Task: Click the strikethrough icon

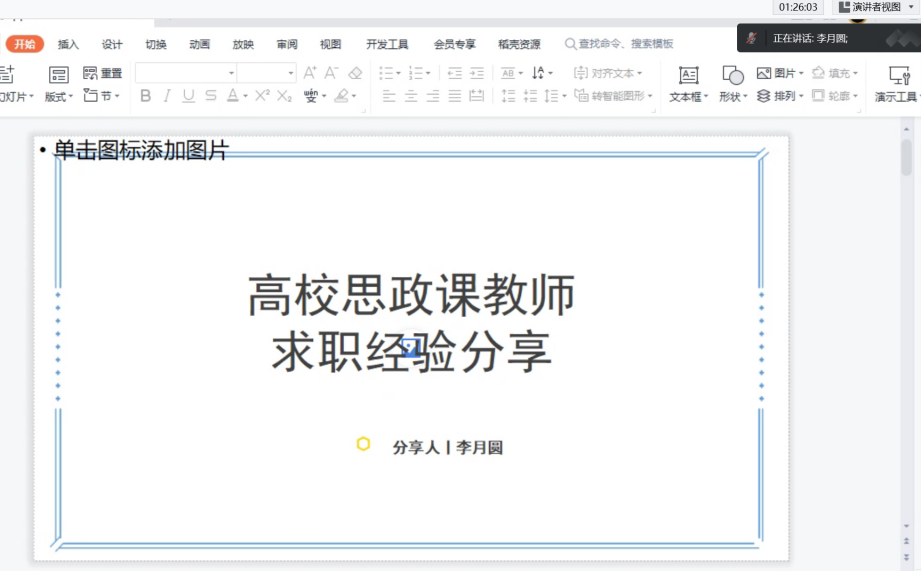Action: [210, 96]
